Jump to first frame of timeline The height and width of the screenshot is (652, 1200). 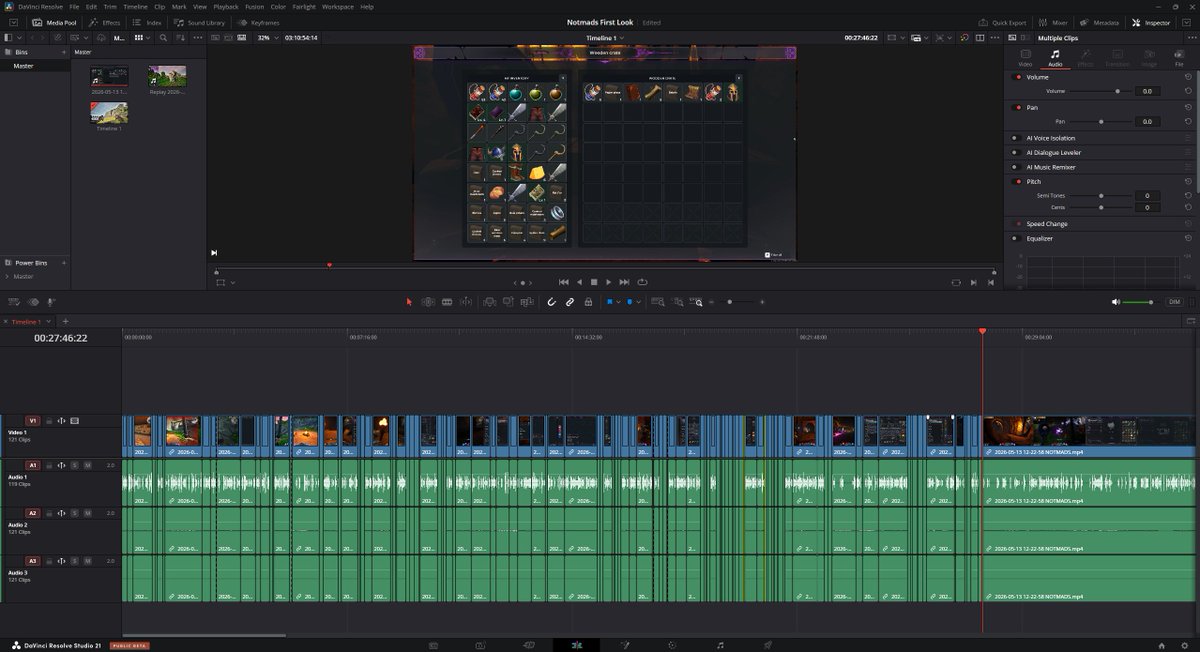563,282
